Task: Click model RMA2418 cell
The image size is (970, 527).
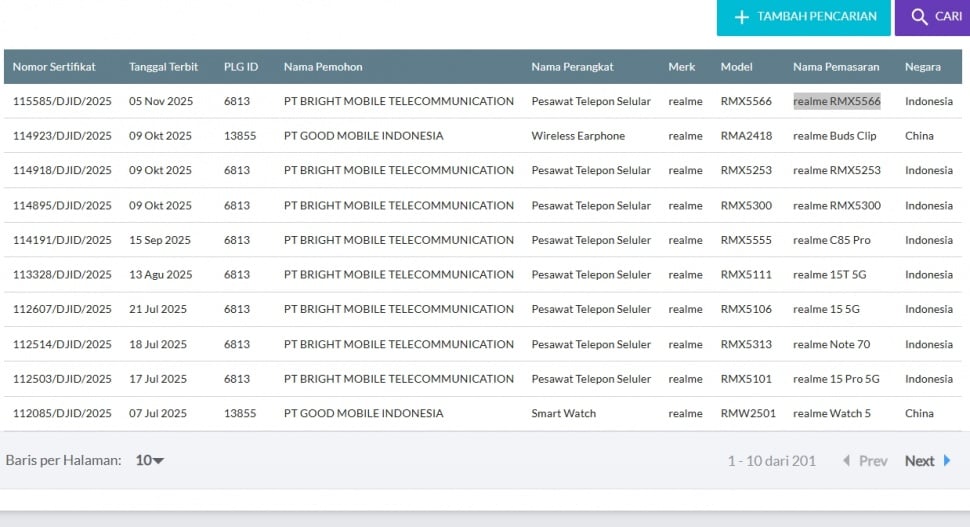Action: pos(746,135)
